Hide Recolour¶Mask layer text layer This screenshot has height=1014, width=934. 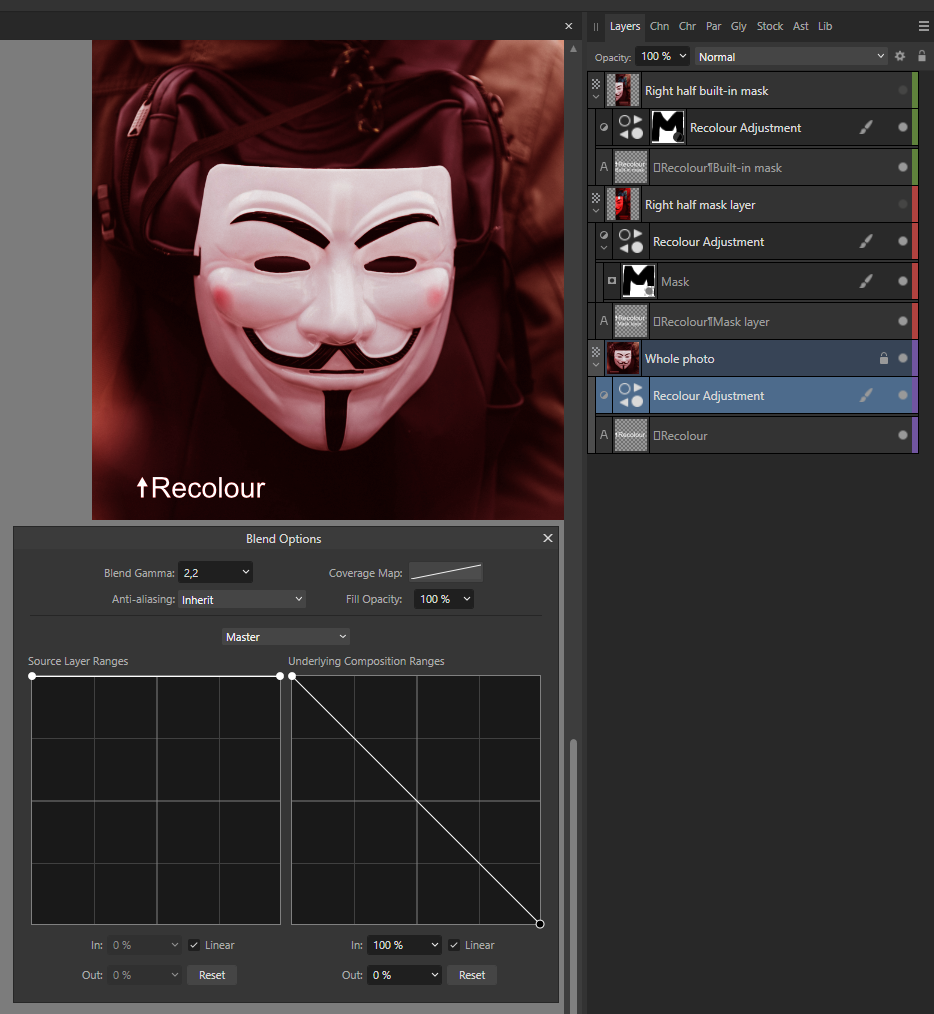pos(902,321)
